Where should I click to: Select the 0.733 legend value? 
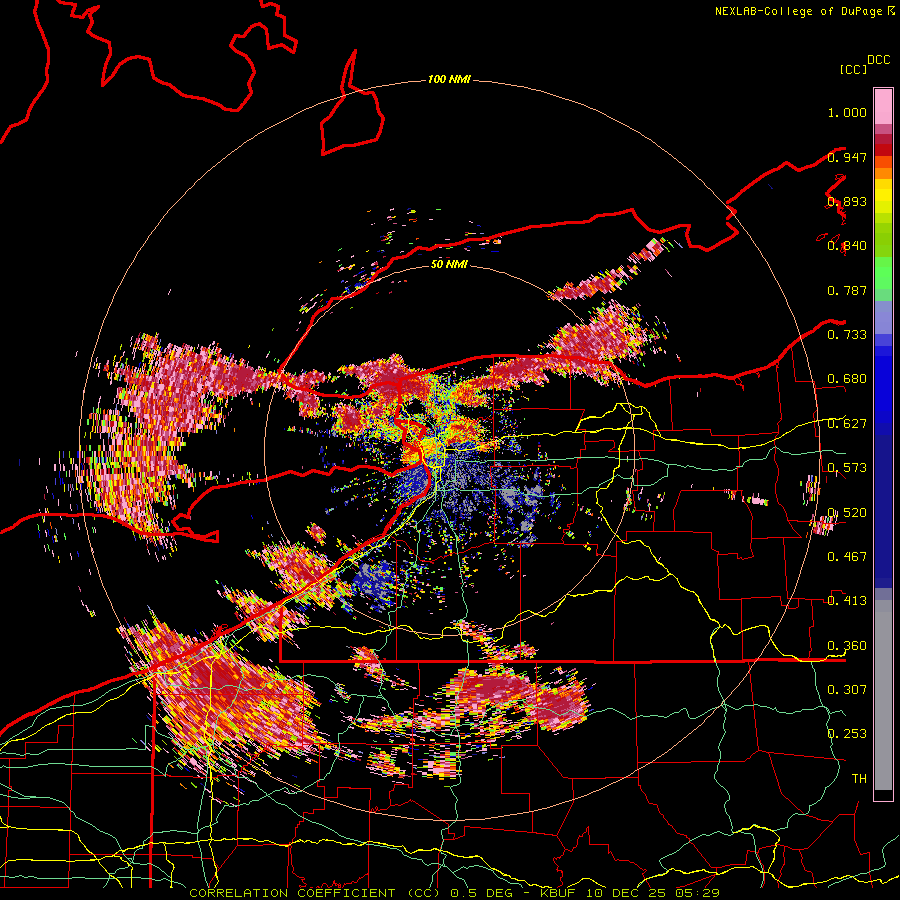click(x=847, y=335)
